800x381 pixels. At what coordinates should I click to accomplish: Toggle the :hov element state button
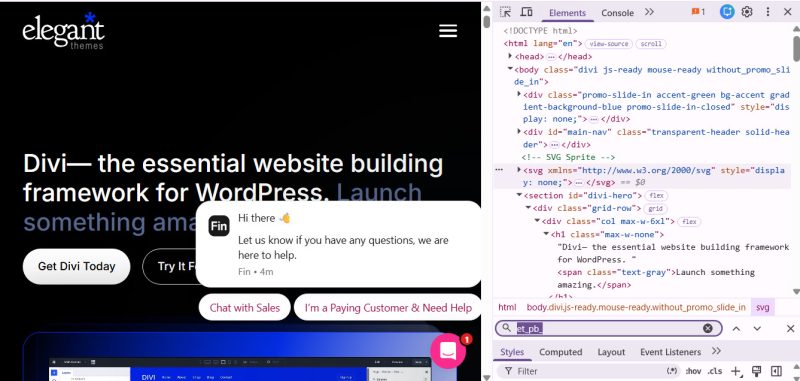pos(693,371)
